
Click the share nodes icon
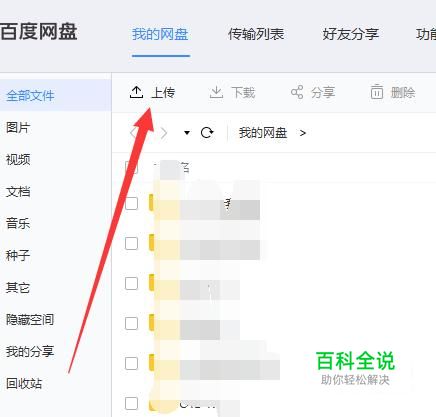click(297, 92)
